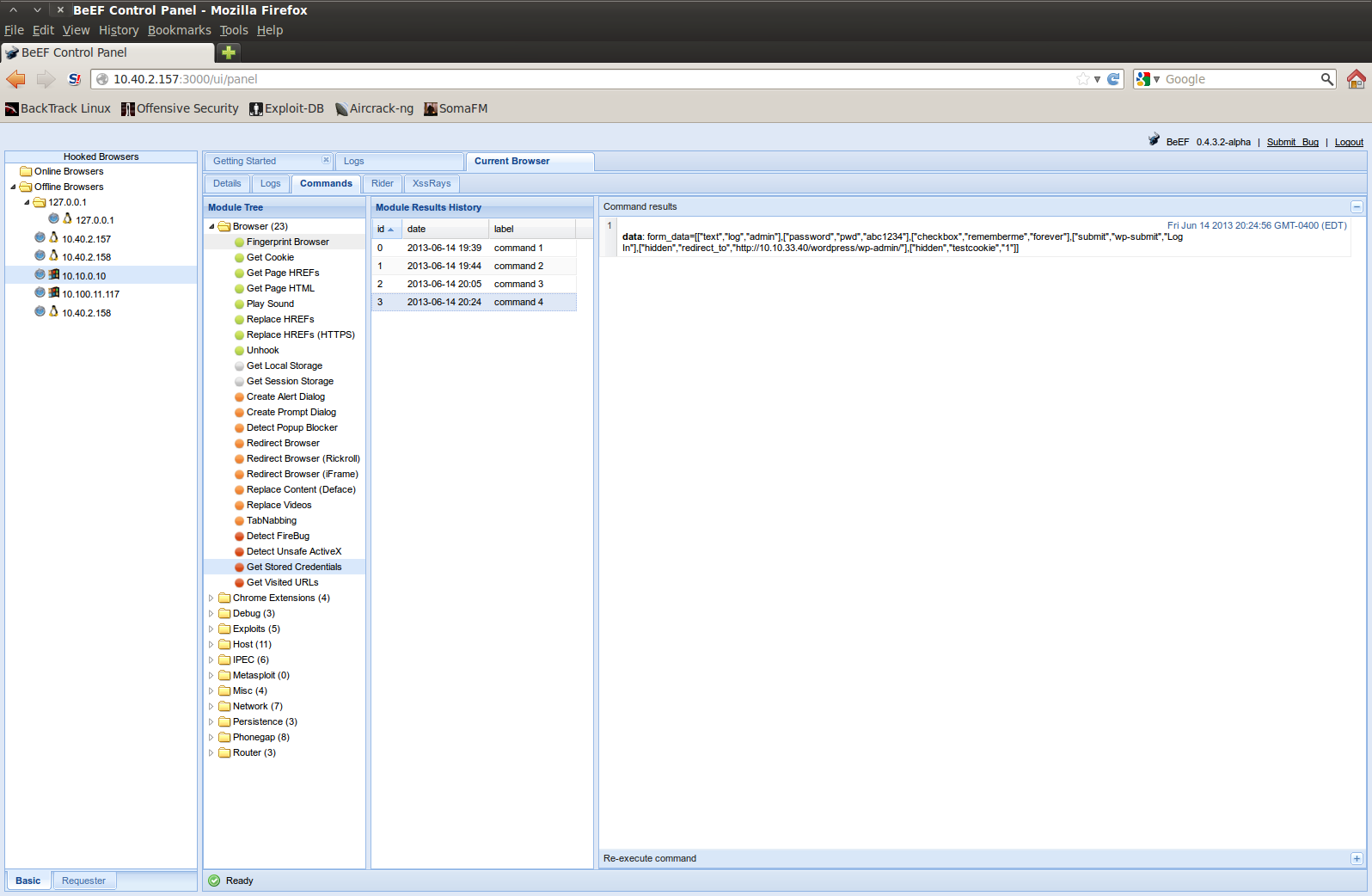The height and width of the screenshot is (896, 1372).
Task: Collapse the Offline Browsers tree node
Action: pos(13,187)
